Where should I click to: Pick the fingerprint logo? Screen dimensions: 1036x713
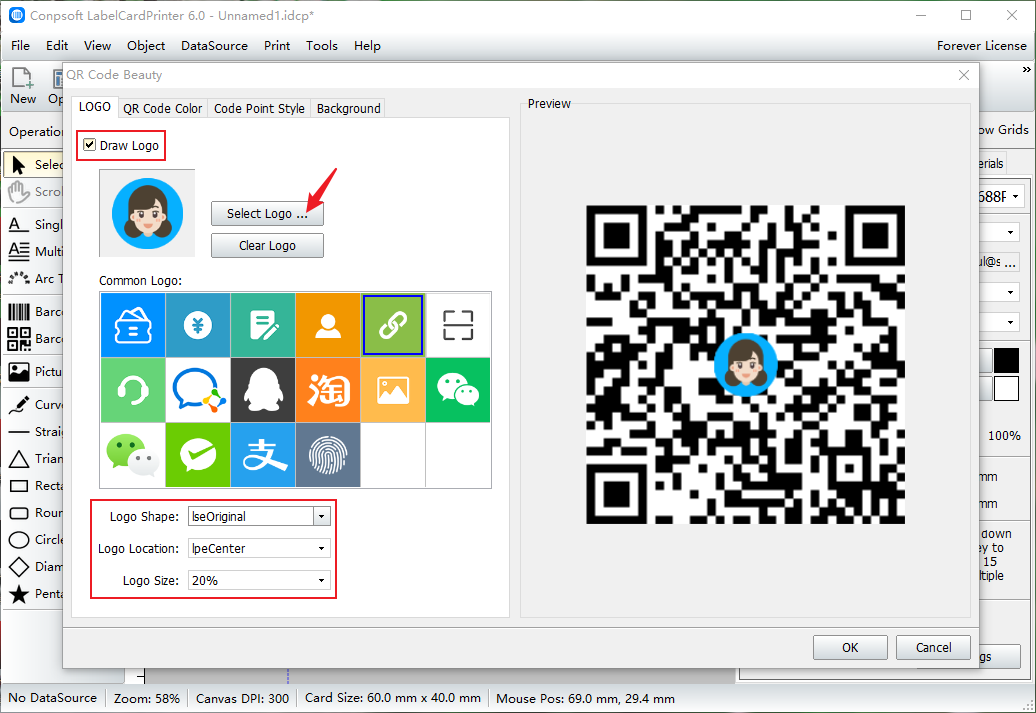pyautogui.click(x=328, y=455)
